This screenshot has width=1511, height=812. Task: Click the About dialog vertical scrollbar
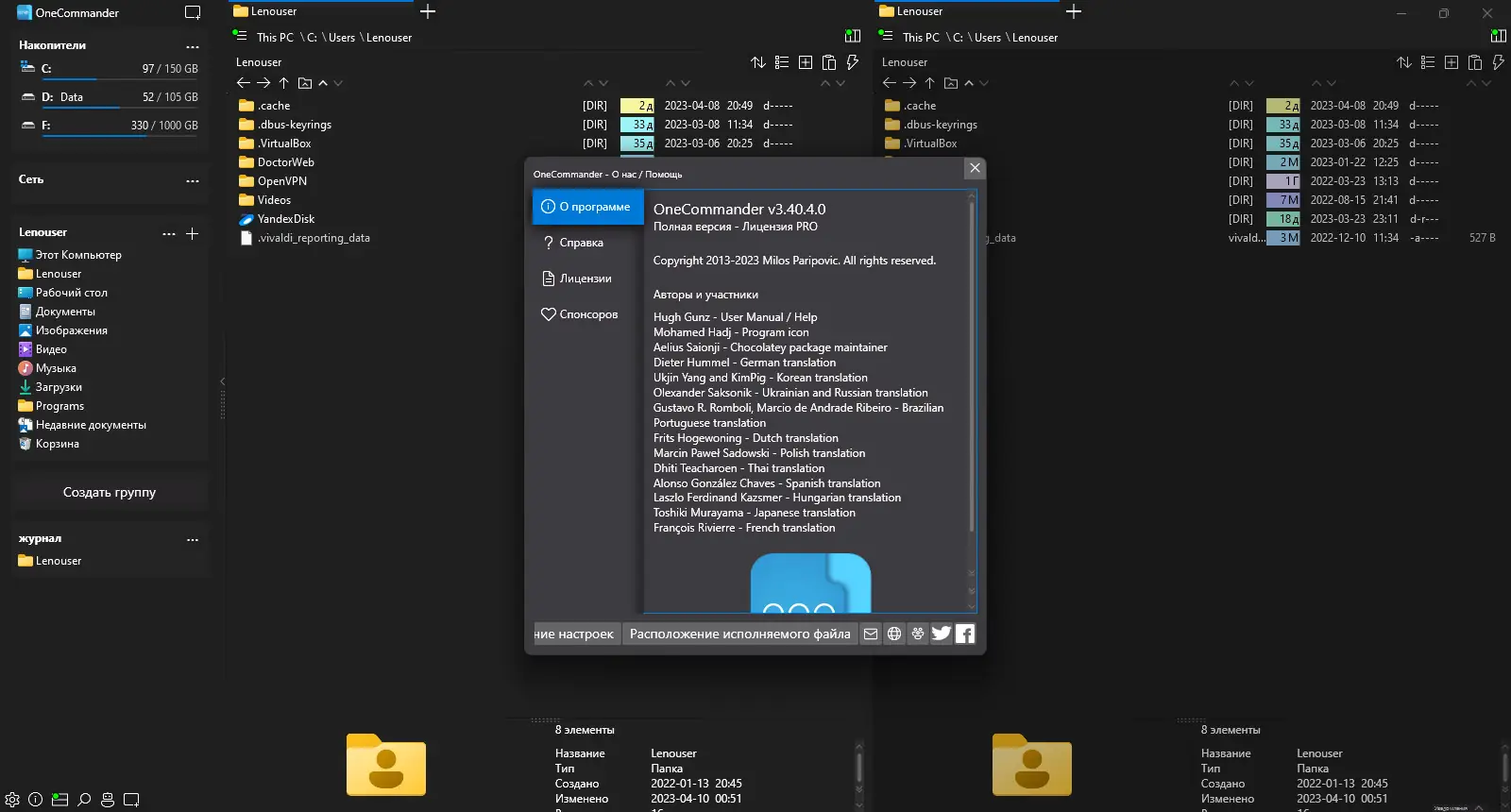pyautogui.click(x=971, y=368)
